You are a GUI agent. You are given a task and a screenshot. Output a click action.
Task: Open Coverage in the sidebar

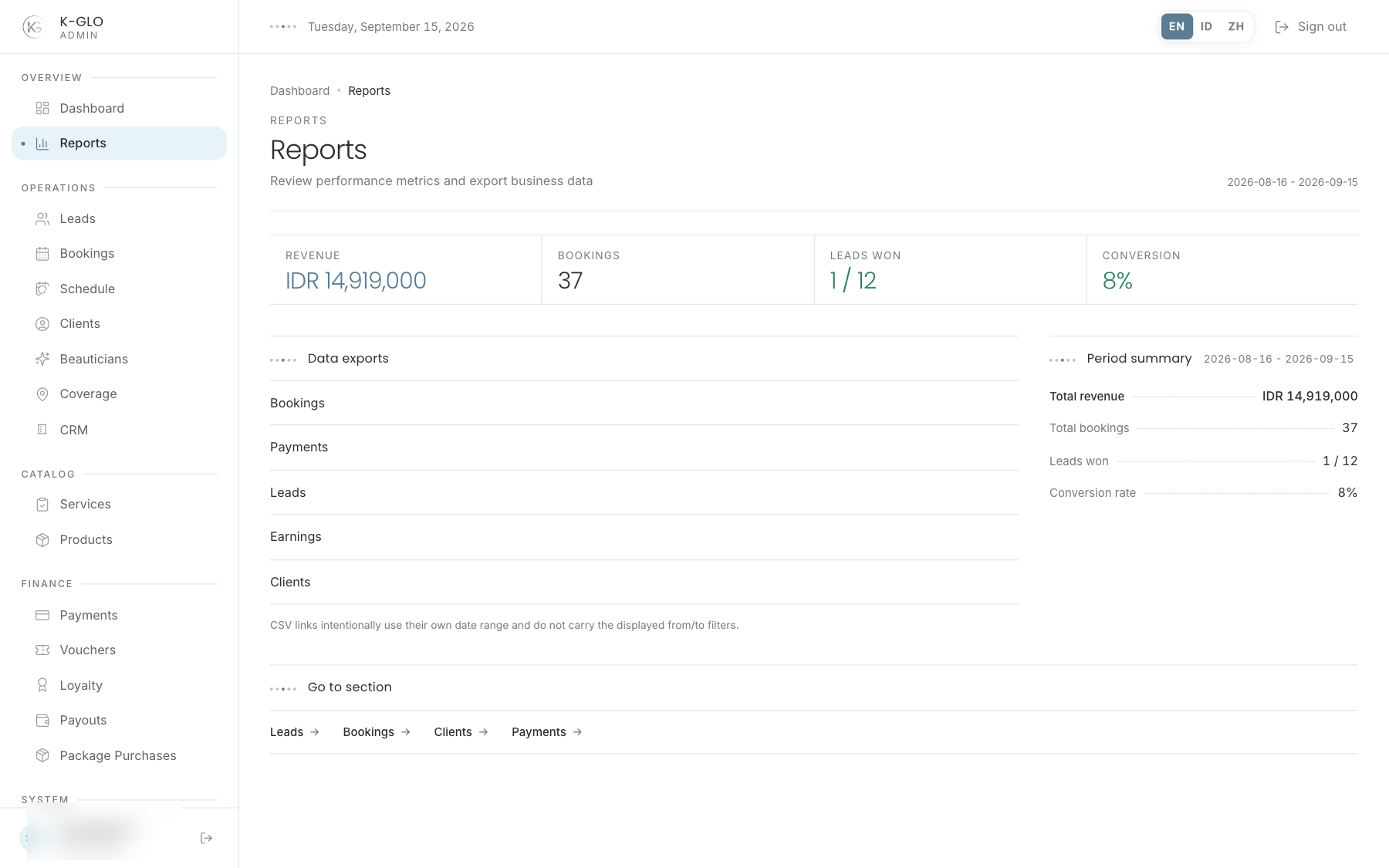[119, 394]
